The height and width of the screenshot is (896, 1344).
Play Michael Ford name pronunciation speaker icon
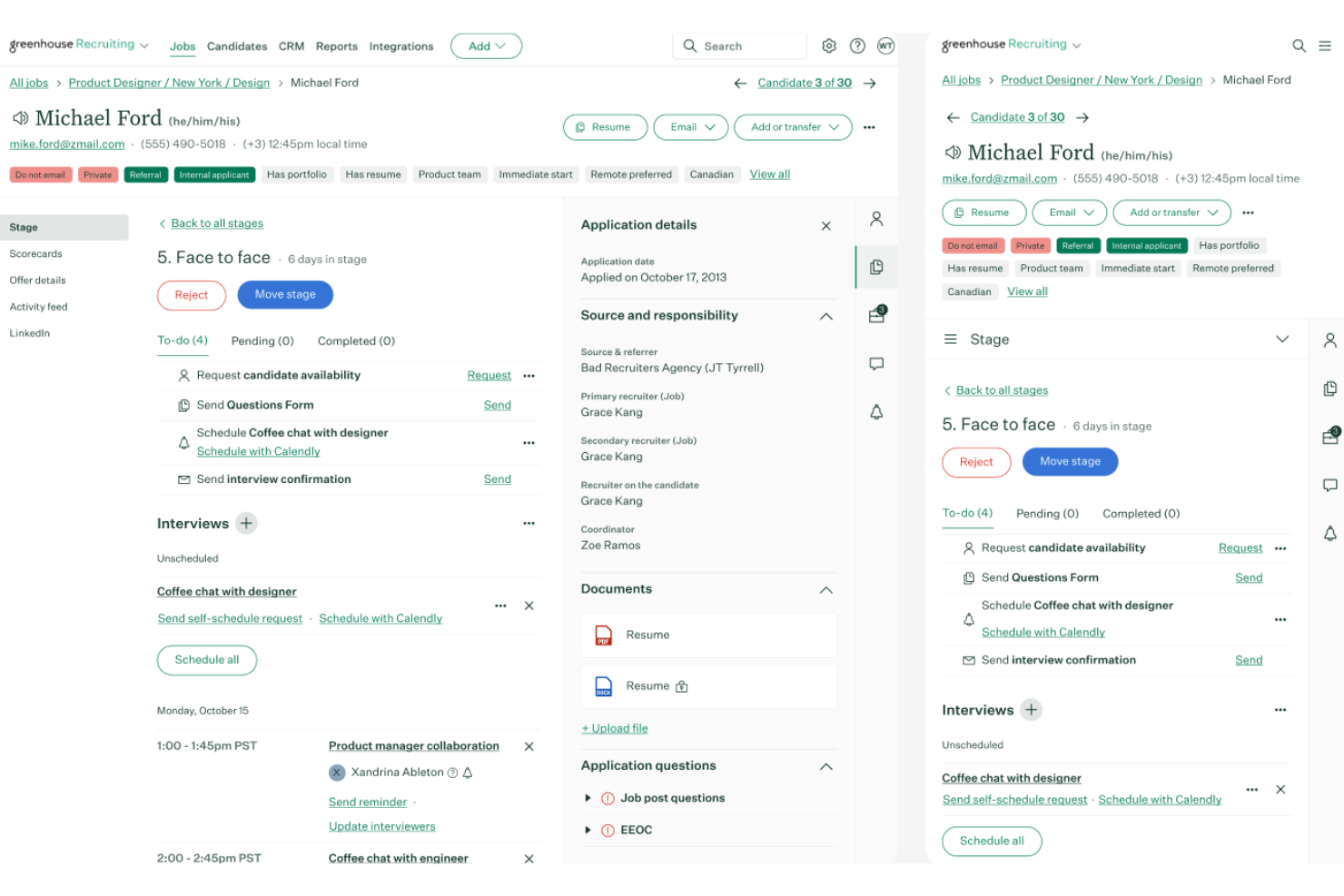click(20, 119)
